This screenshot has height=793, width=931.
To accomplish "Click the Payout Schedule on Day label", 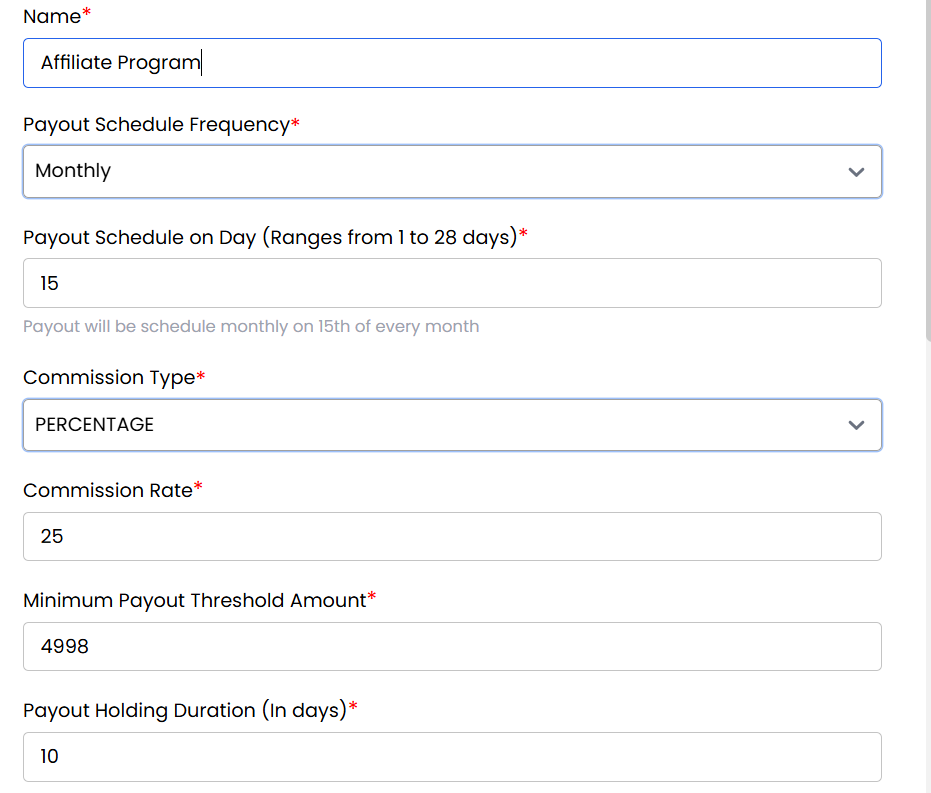I will coord(270,237).
